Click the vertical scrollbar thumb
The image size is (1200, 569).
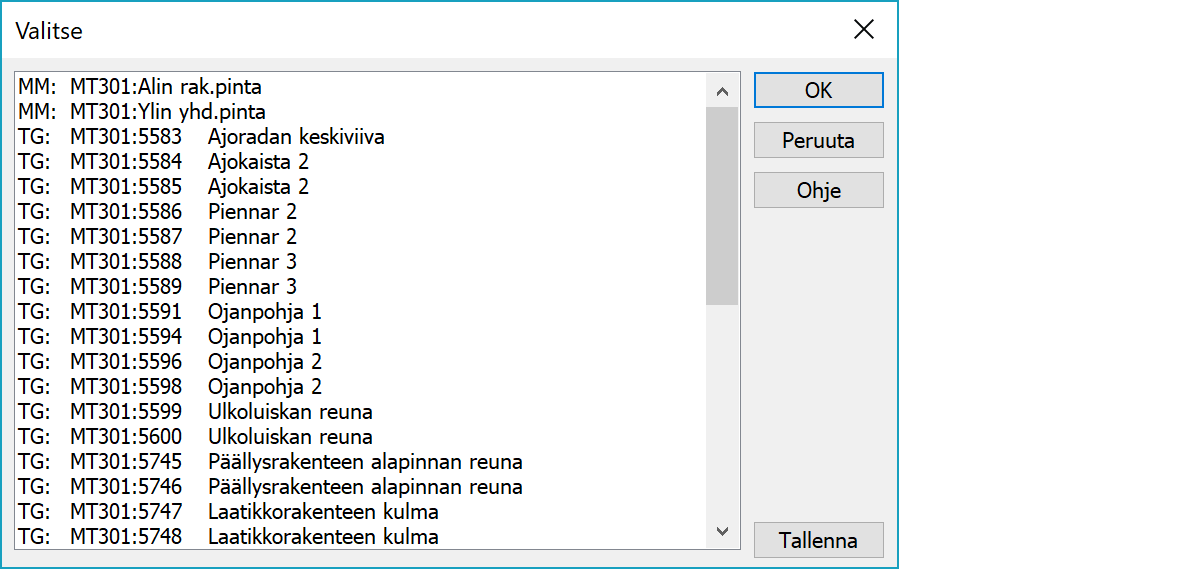click(x=722, y=205)
